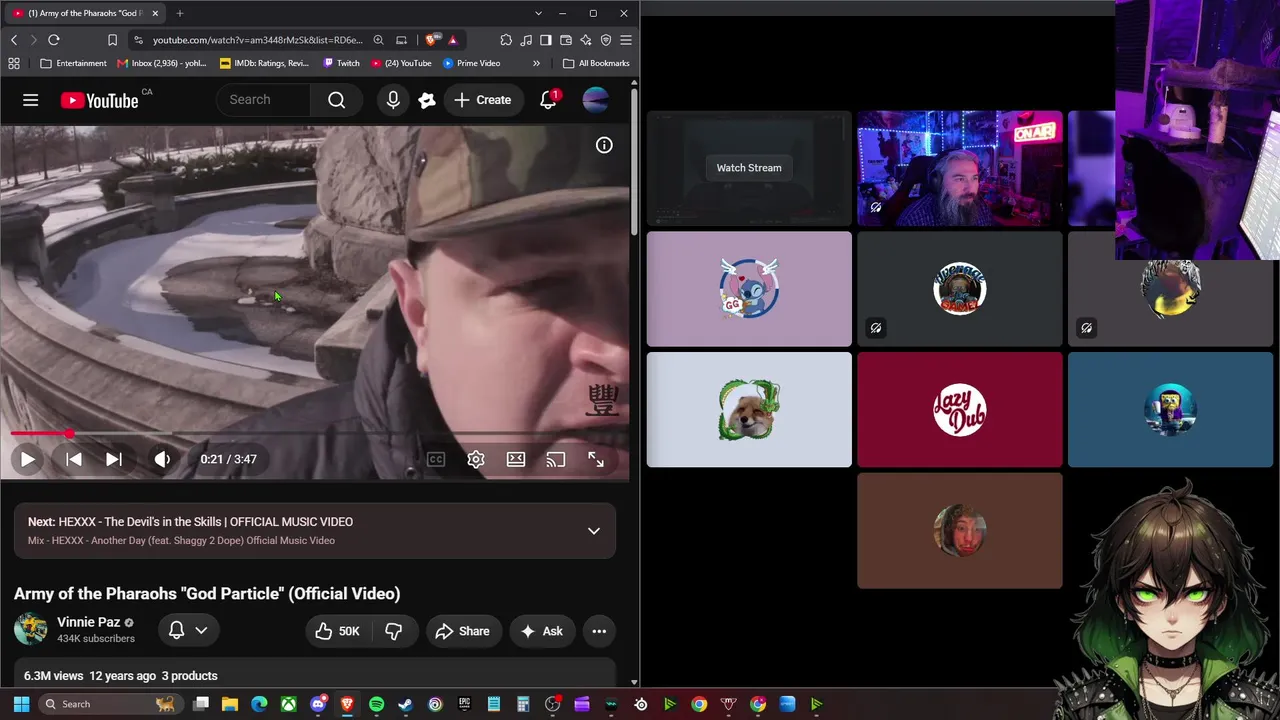Toggle closed captions on the video

[x=436, y=459]
